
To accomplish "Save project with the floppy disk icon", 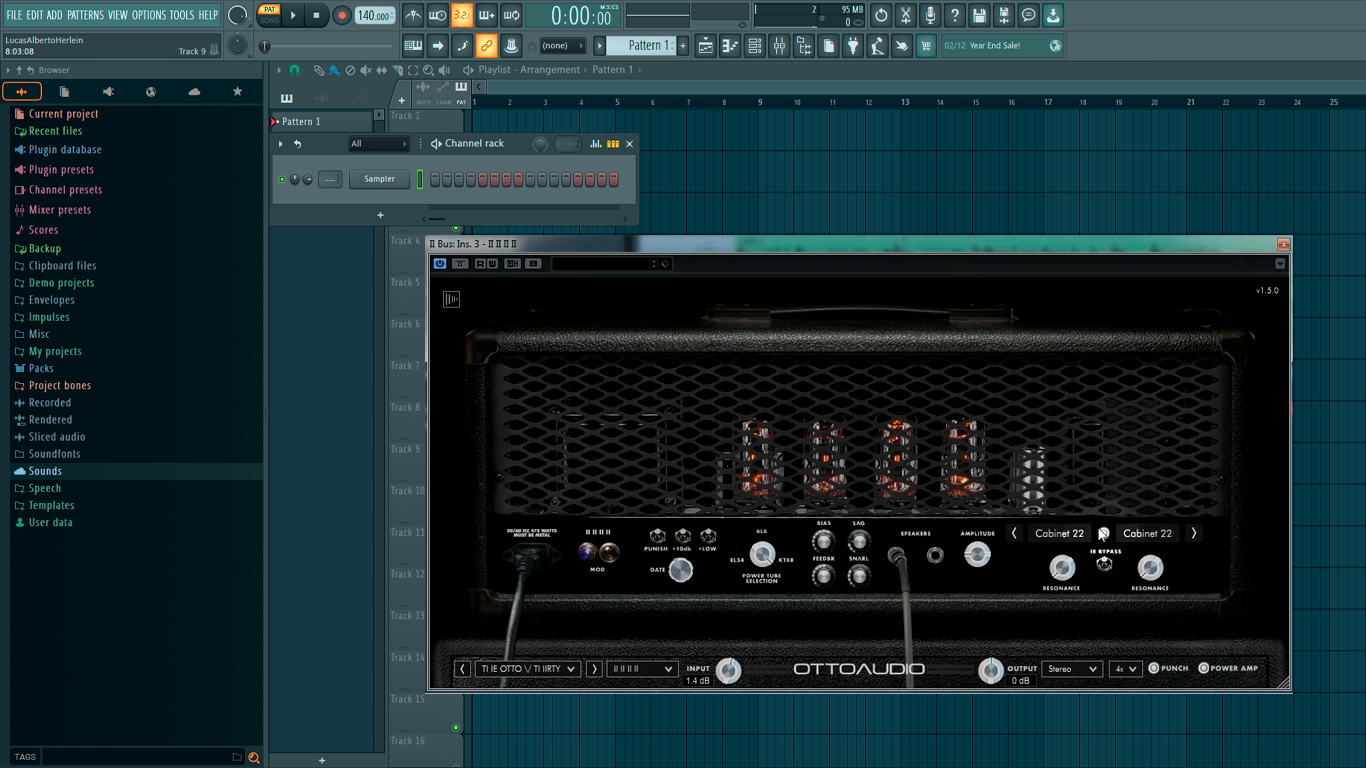I will click(979, 15).
